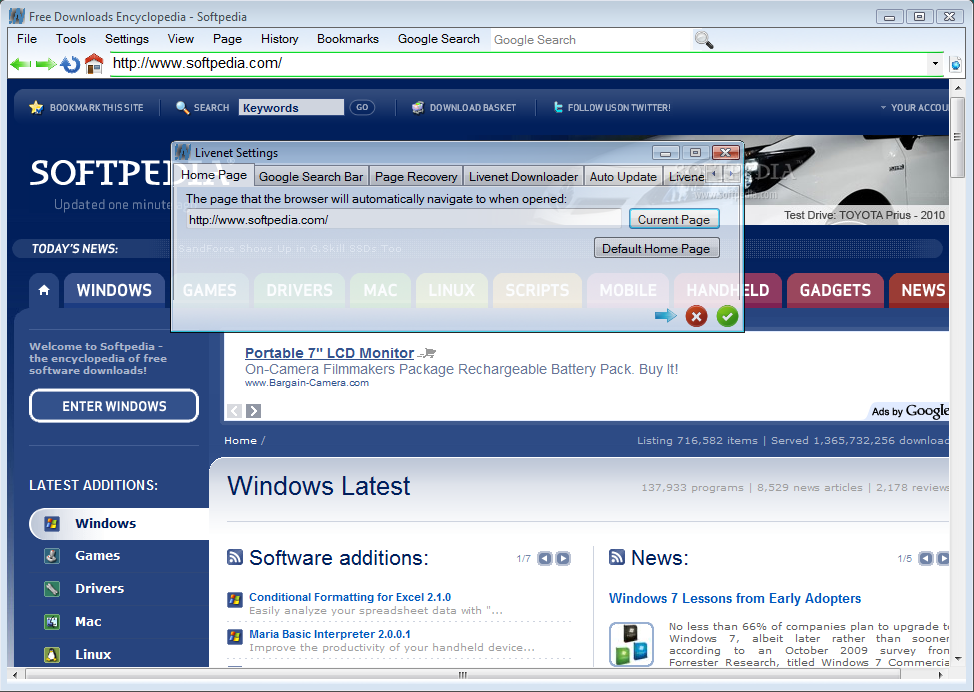Click the Google Search input field
Image resolution: width=974 pixels, height=692 pixels.
click(x=591, y=40)
